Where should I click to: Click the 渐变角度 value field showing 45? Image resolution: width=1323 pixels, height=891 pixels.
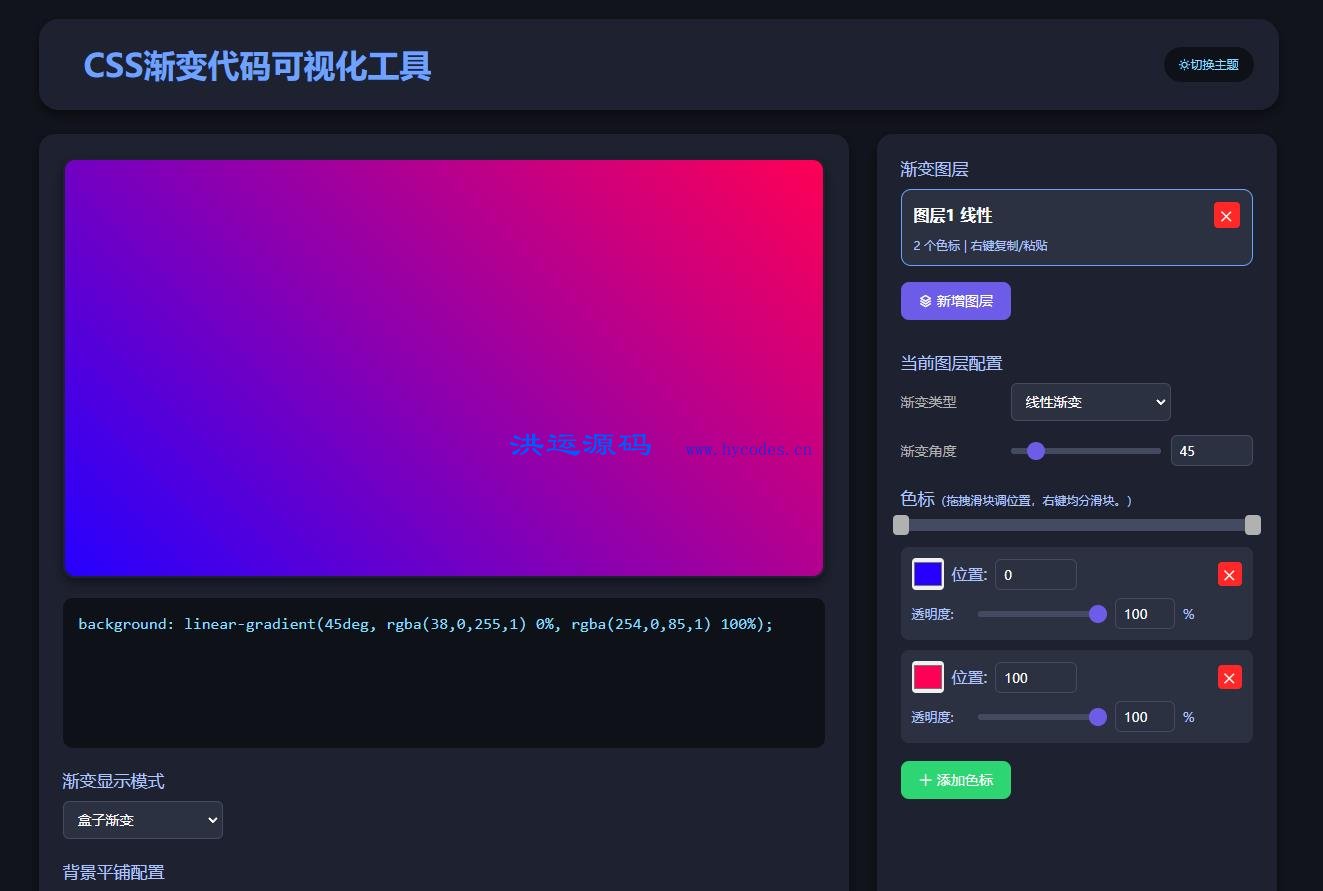point(1211,451)
